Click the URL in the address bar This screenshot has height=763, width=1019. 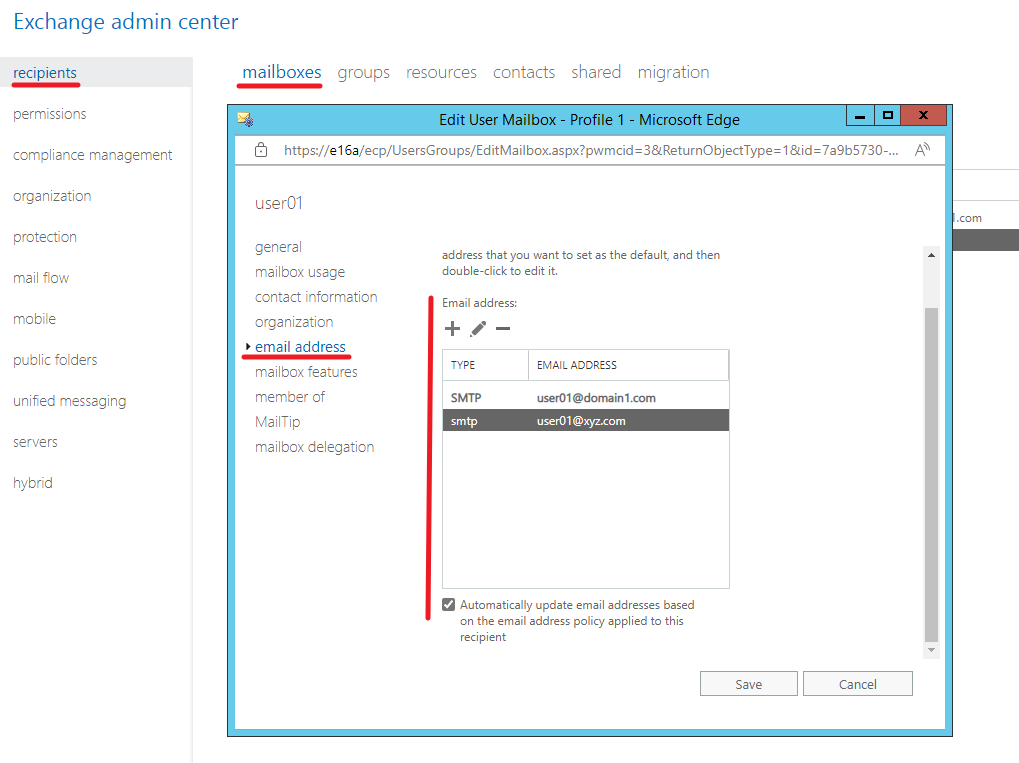(591, 150)
